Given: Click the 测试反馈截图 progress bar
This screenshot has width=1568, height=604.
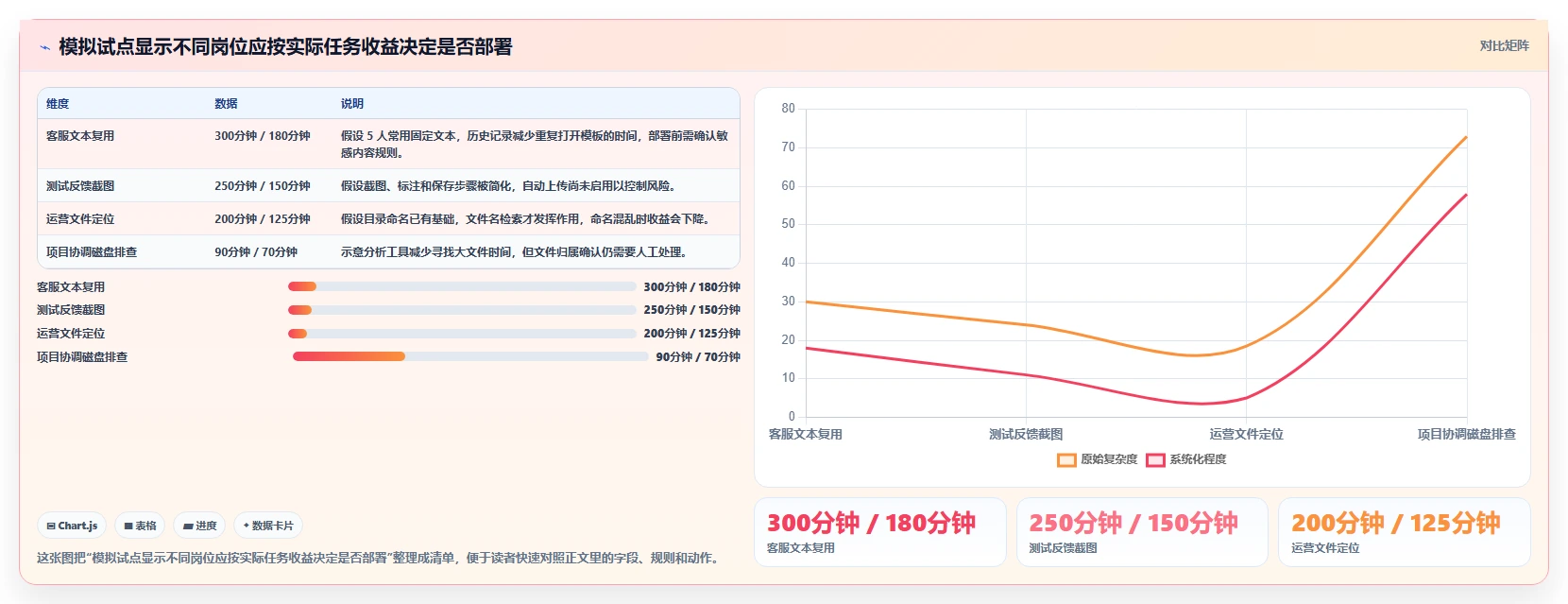Looking at the screenshot, I should coord(462,310).
